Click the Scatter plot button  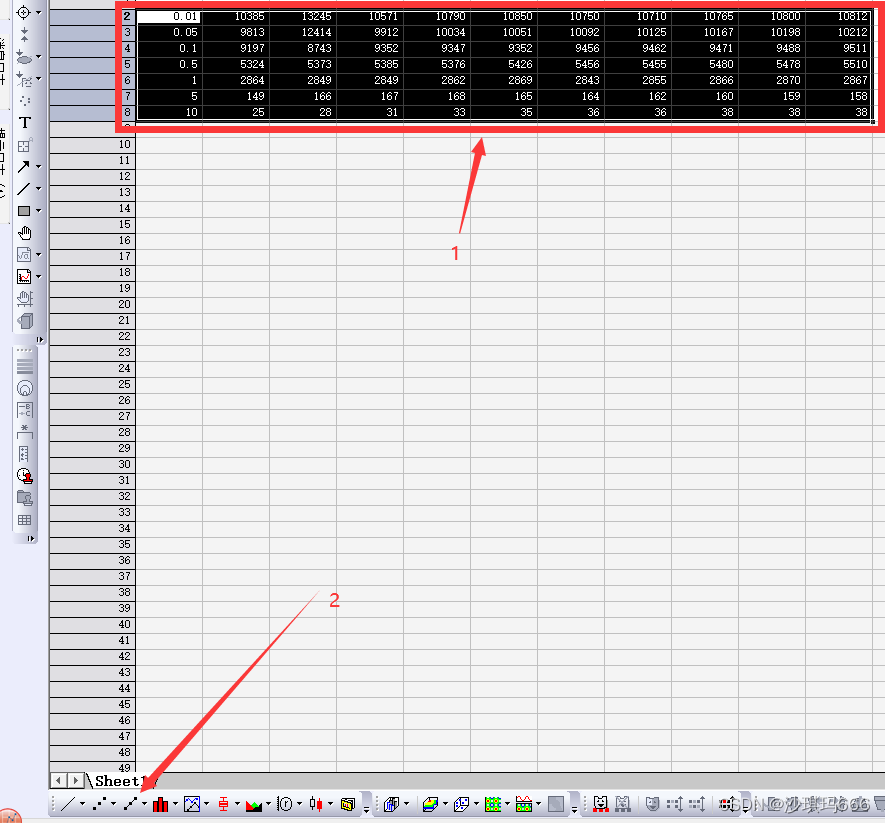pyautogui.click(x=99, y=804)
